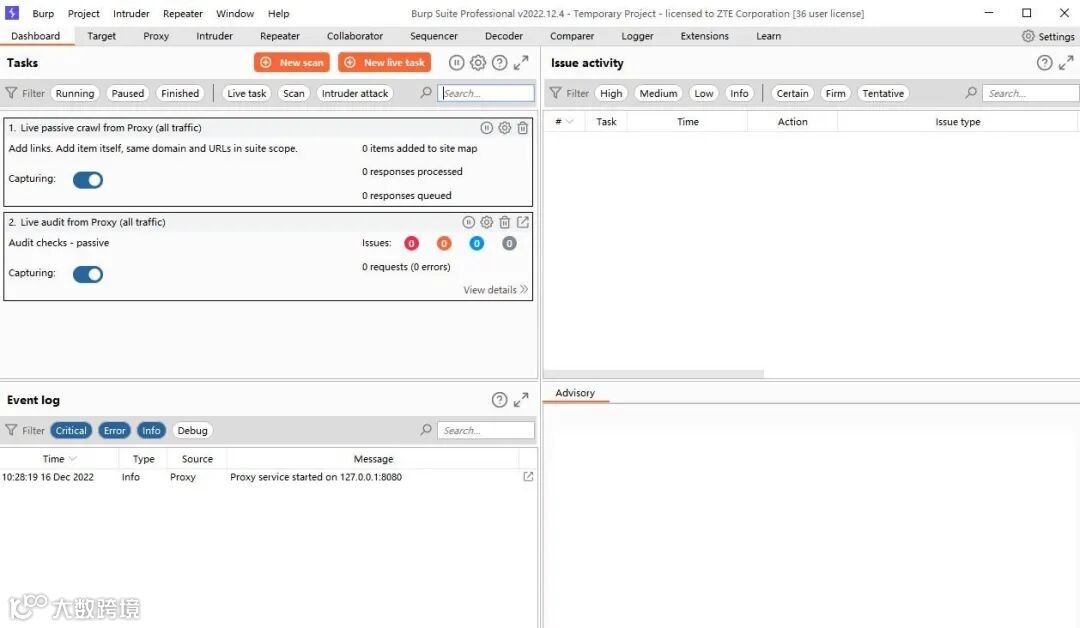Click the Issue activity filter funnel icon

[x=555, y=93]
